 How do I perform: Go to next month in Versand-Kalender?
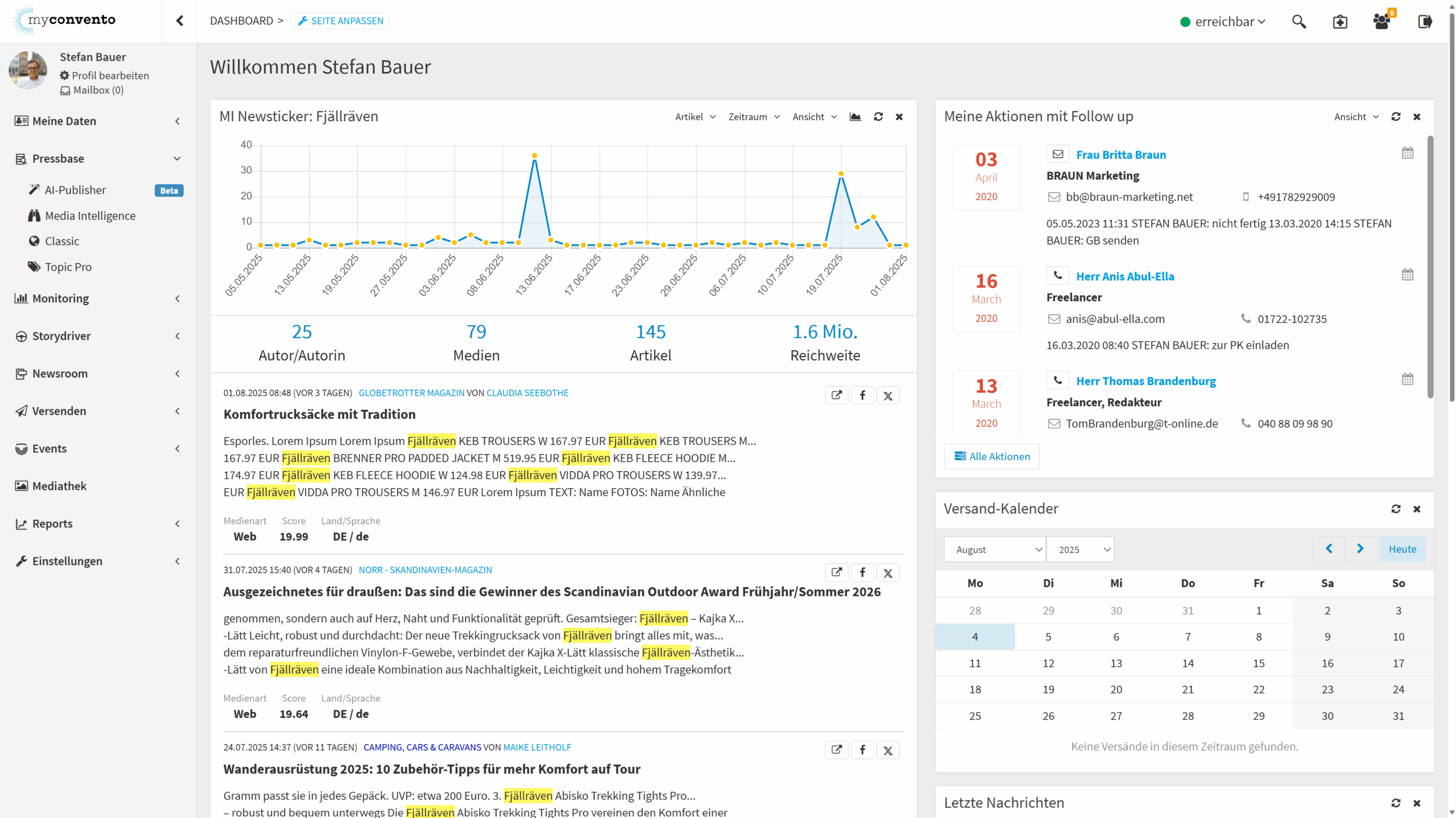click(x=1360, y=549)
